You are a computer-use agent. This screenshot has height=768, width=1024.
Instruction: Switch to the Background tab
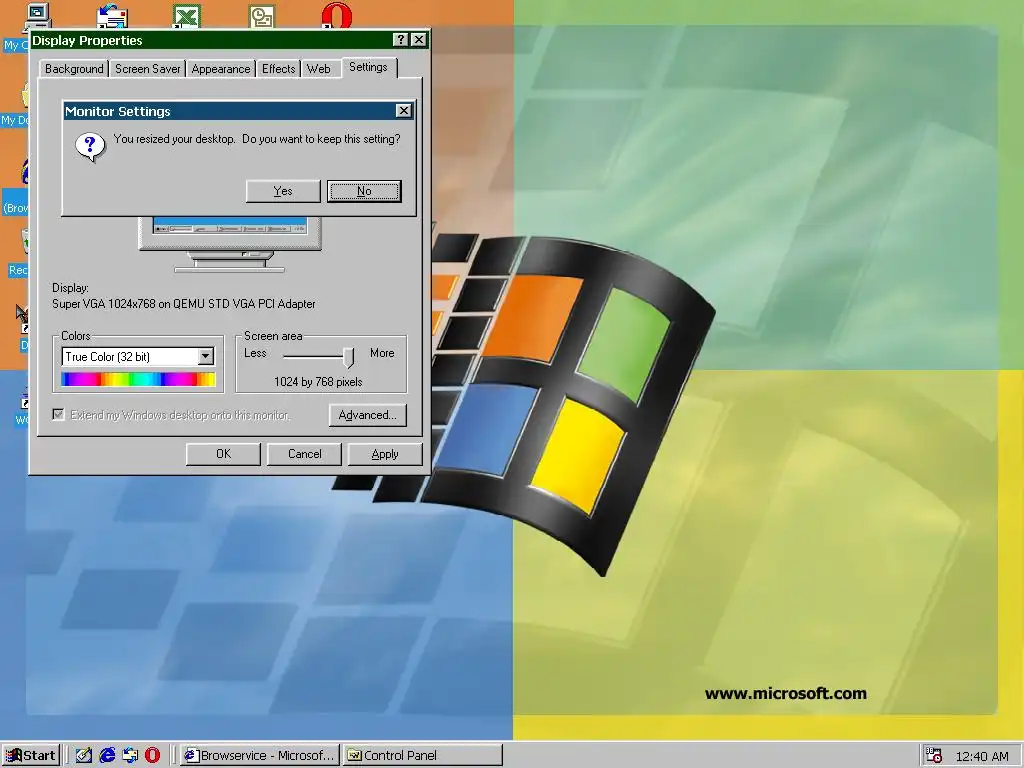click(74, 69)
